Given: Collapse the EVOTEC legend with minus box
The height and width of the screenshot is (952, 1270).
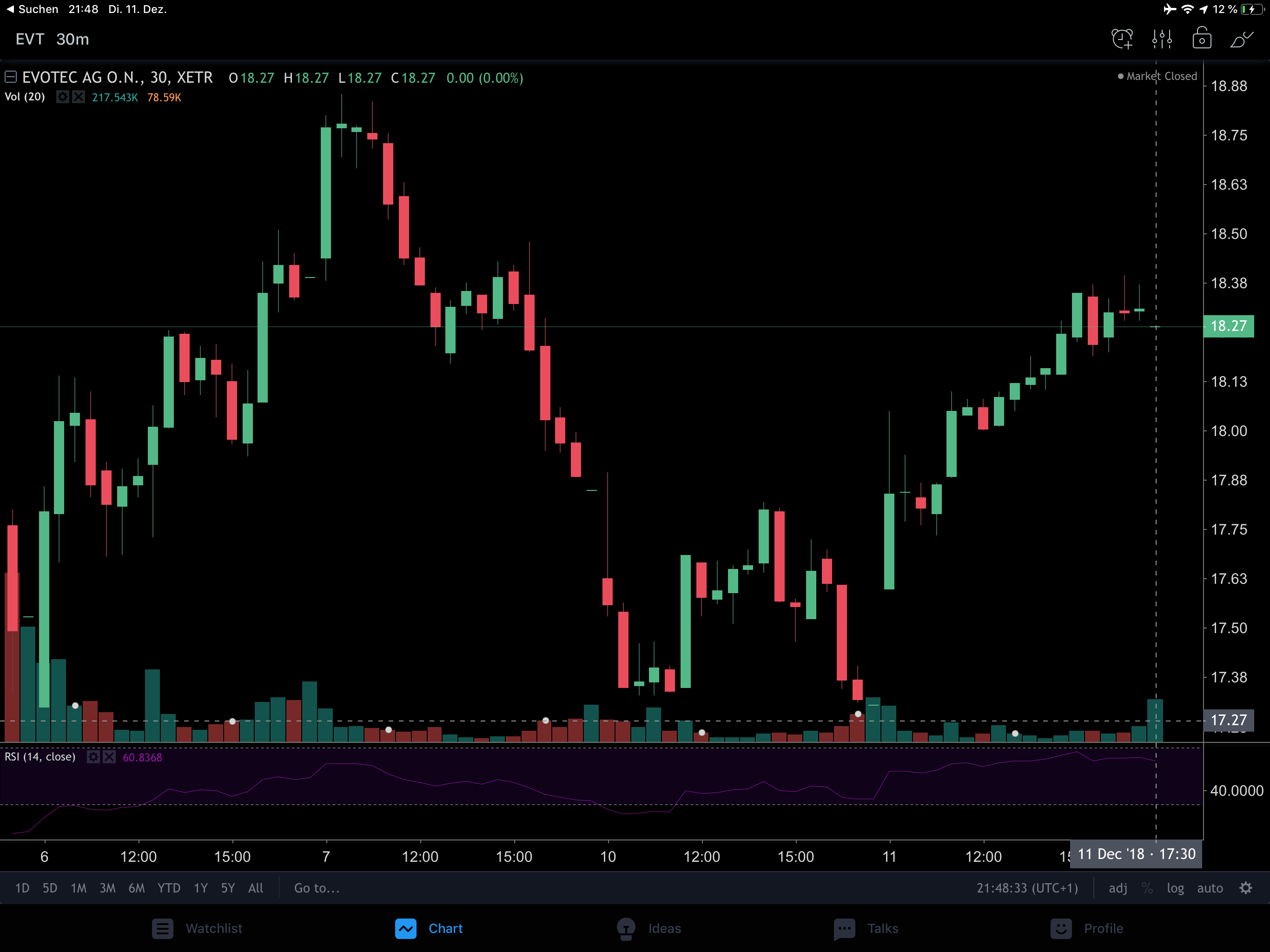Looking at the screenshot, I should (x=10, y=76).
